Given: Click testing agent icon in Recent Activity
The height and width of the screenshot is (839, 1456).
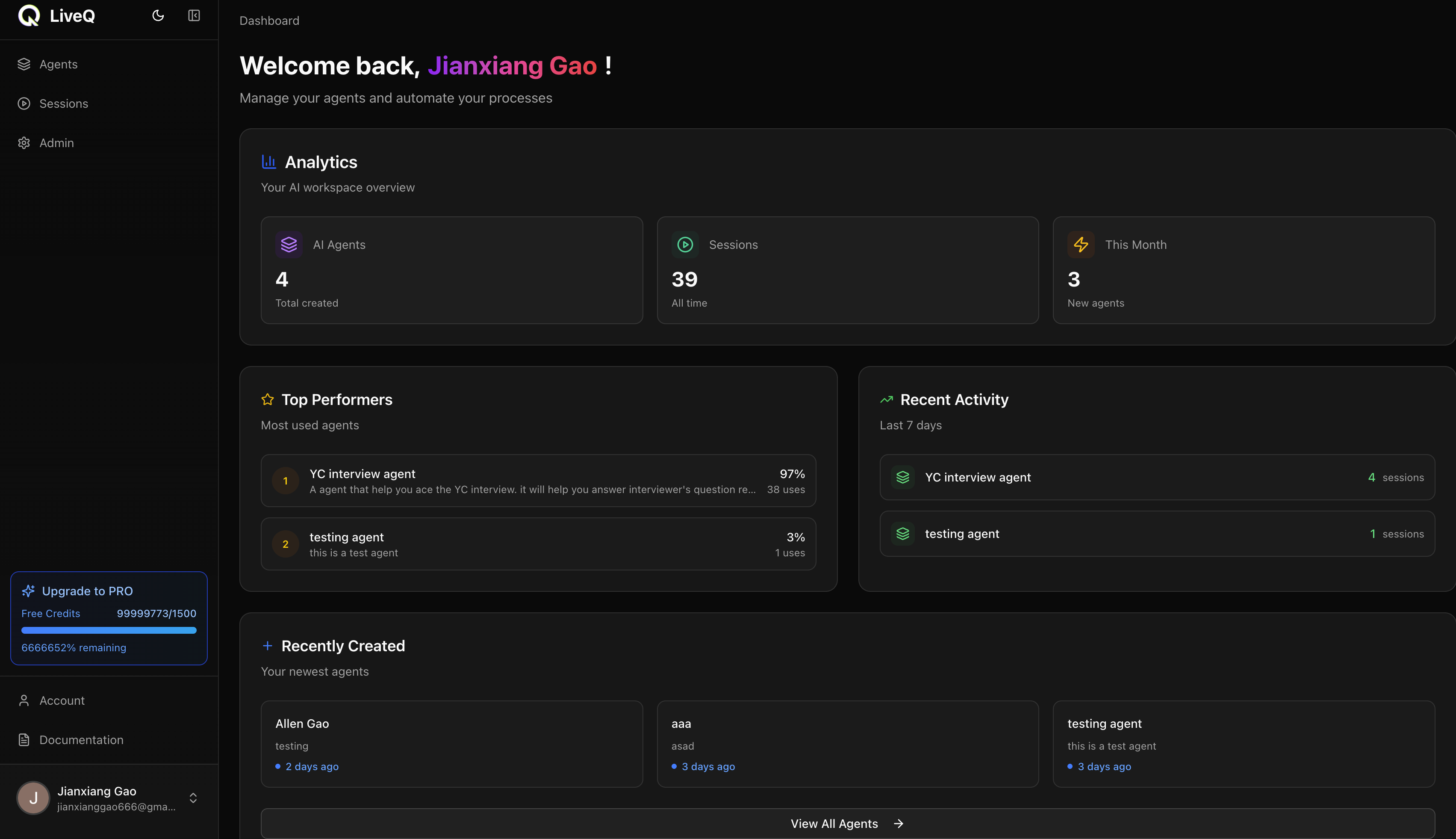Looking at the screenshot, I should [902, 534].
